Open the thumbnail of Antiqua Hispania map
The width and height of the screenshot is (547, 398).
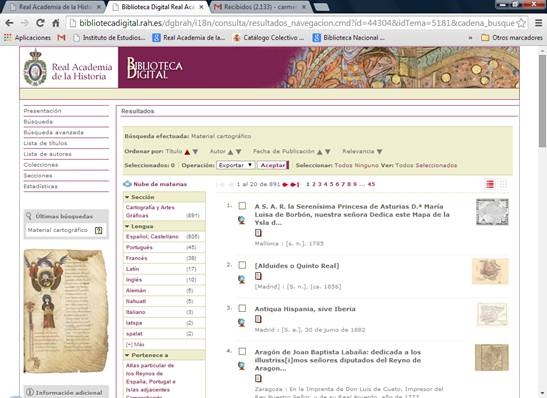(492, 314)
